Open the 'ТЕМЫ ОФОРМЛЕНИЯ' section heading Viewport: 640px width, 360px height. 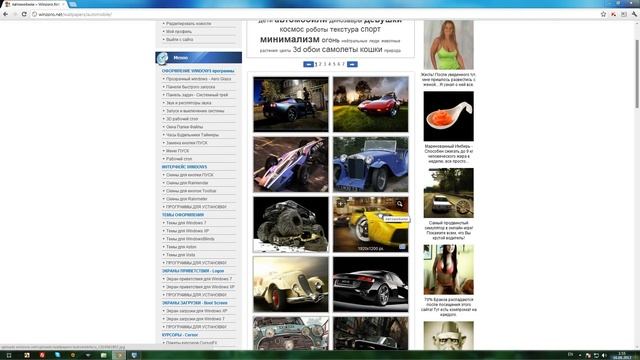point(183,215)
